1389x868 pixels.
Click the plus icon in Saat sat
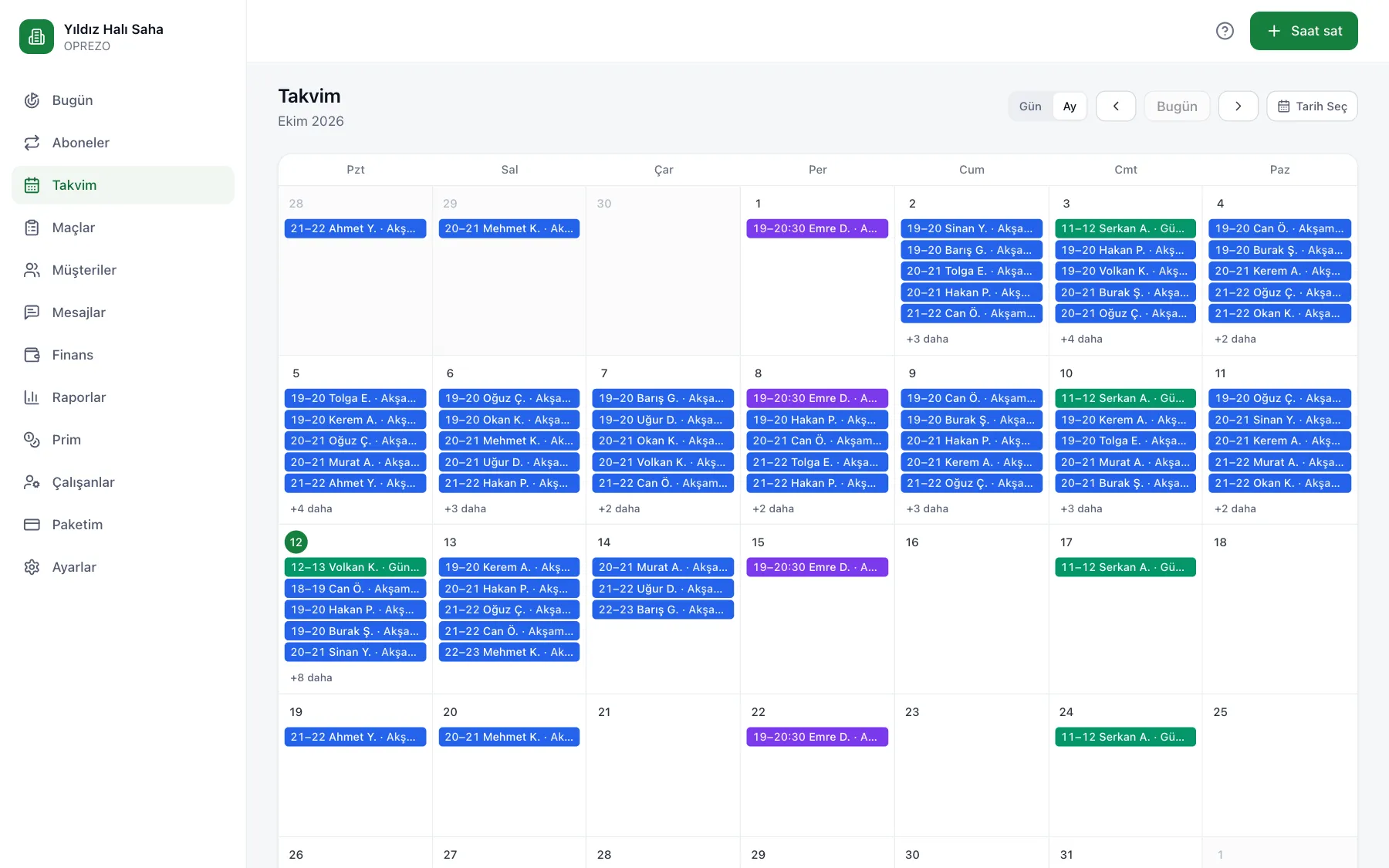pyautogui.click(x=1274, y=31)
